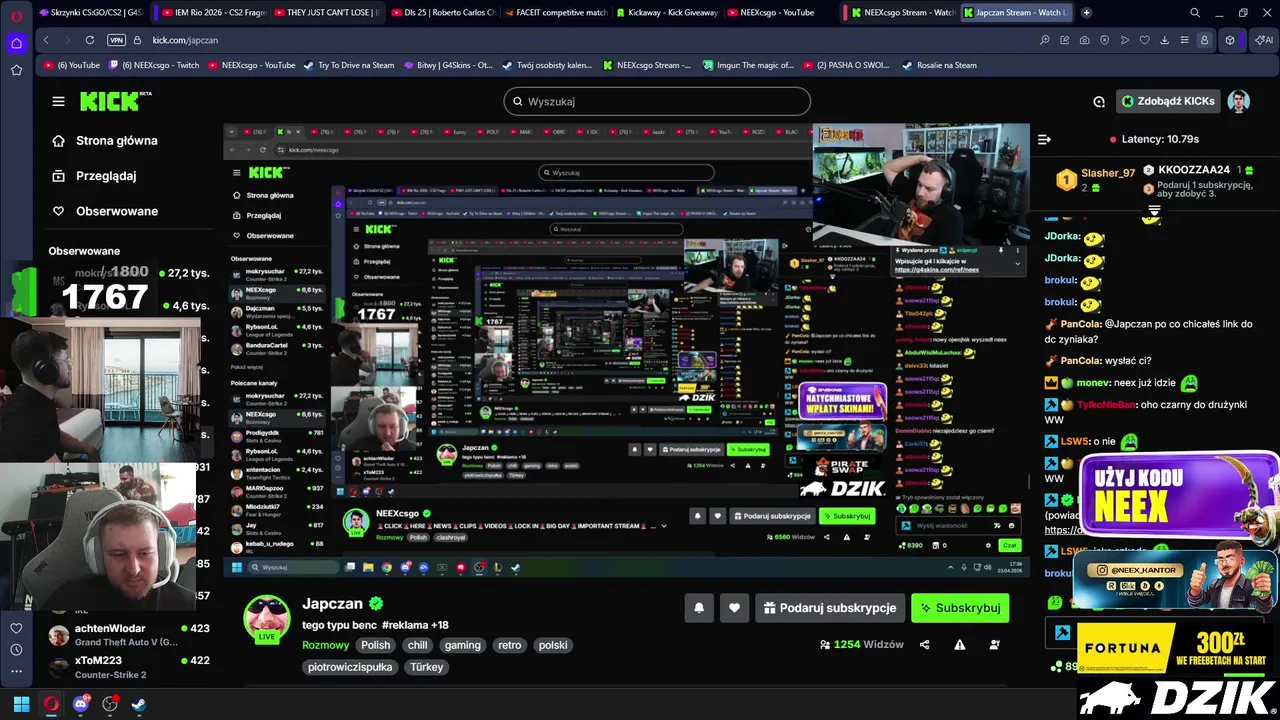Open Try To Drive na Steam bookmark
This screenshot has width=1280, height=720.
[348, 65]
